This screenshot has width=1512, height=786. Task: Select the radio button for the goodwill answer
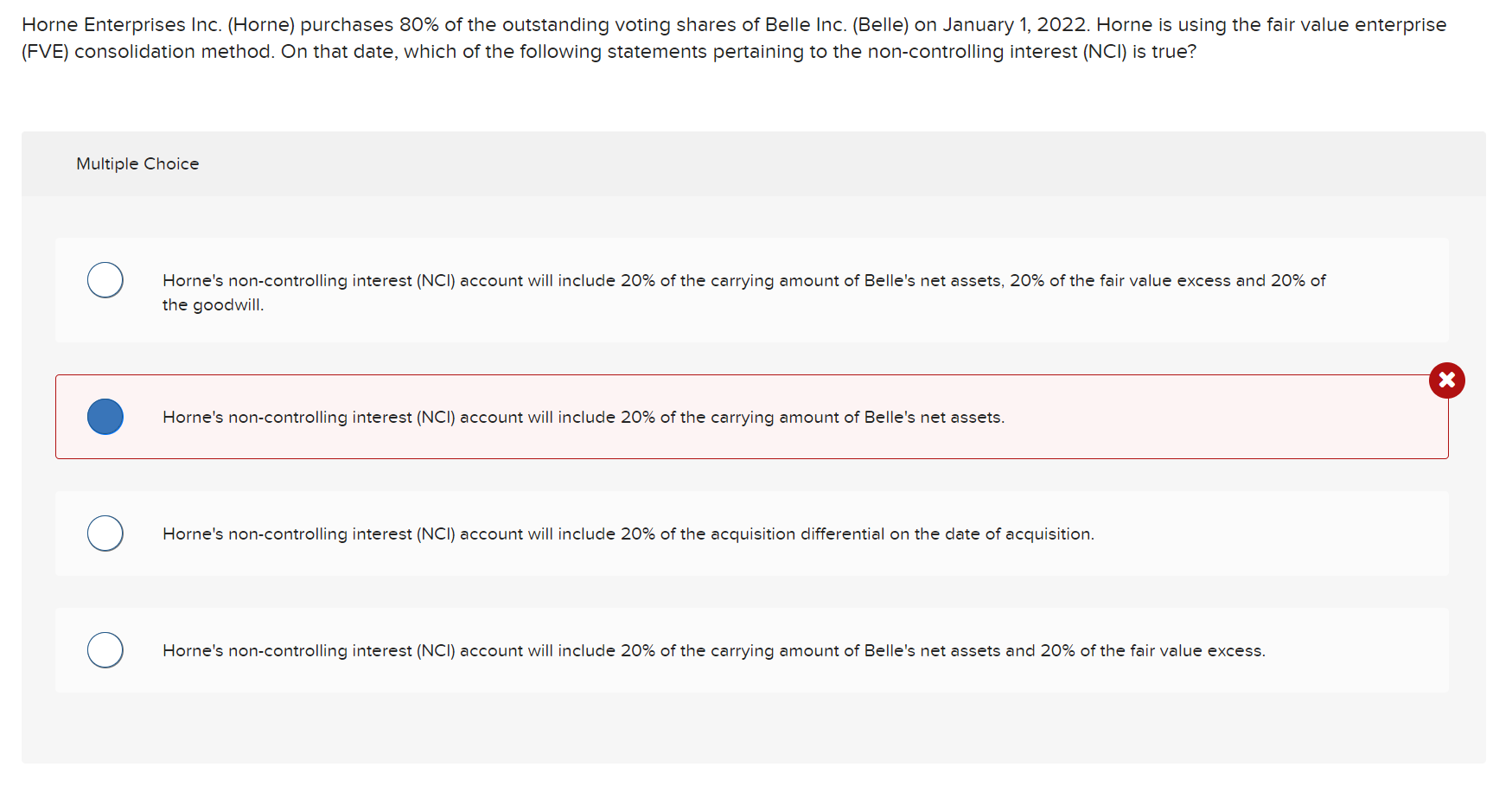[105, 280]
